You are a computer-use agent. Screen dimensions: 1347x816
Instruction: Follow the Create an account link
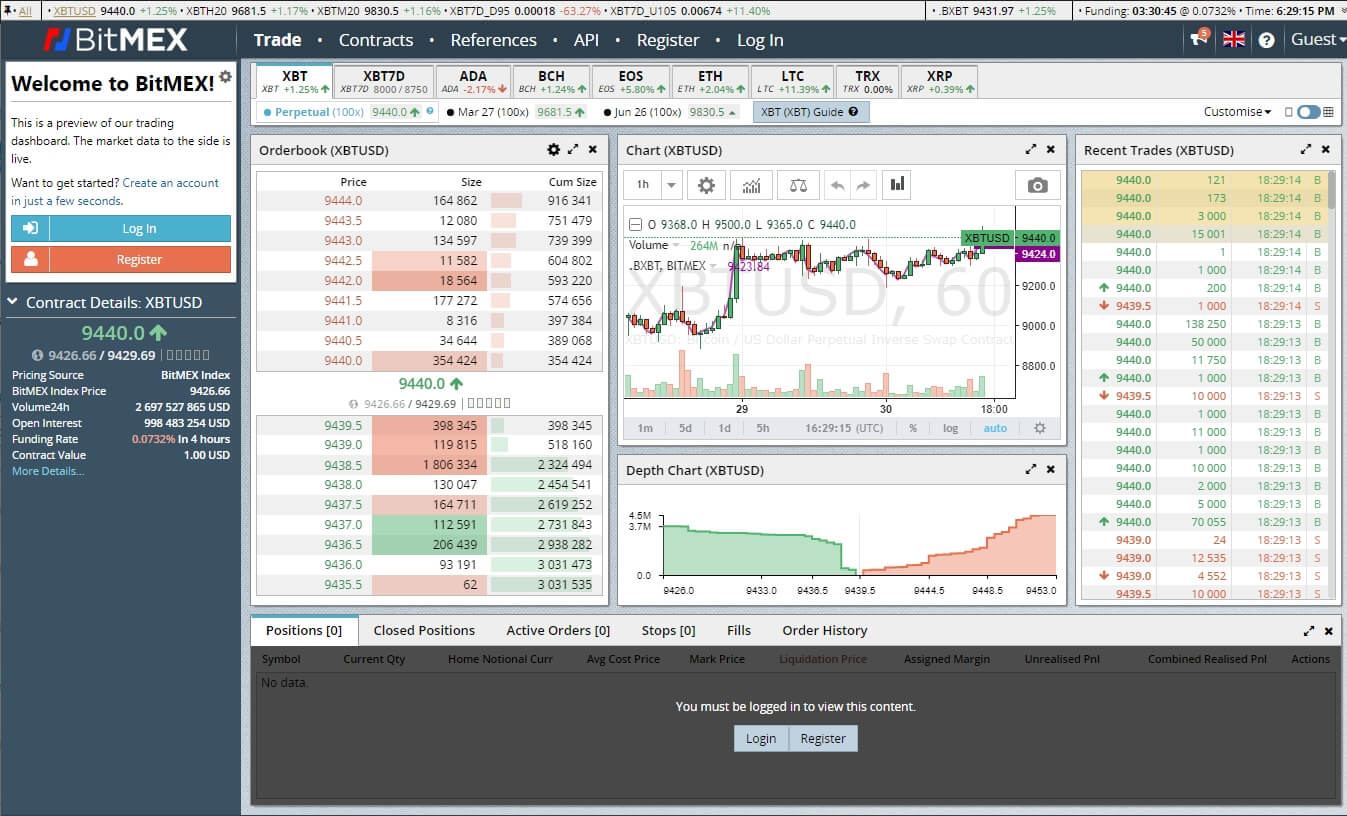[x=171, y=183]
